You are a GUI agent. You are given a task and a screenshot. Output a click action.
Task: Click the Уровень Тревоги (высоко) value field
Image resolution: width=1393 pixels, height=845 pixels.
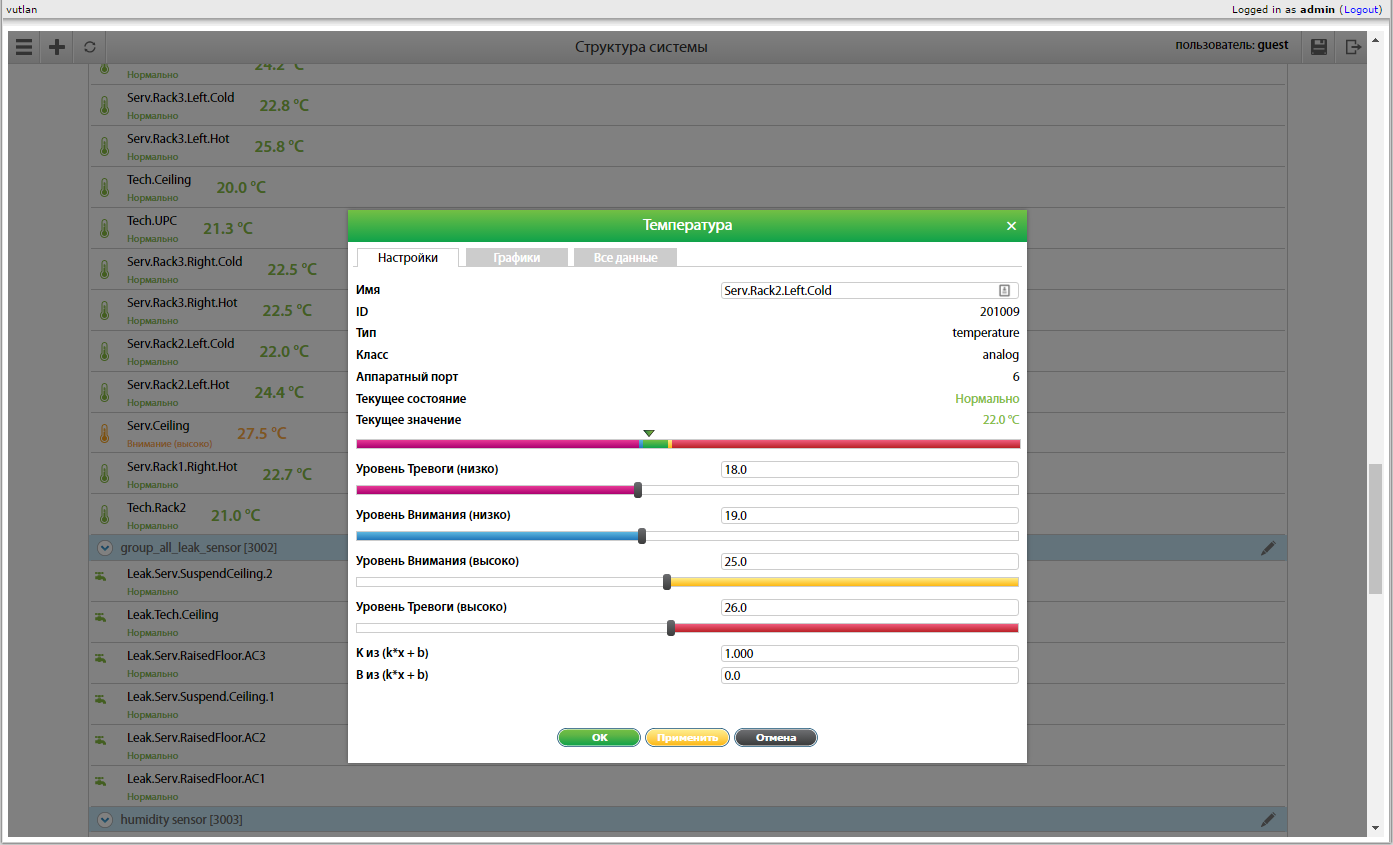[x=870, y=607]
